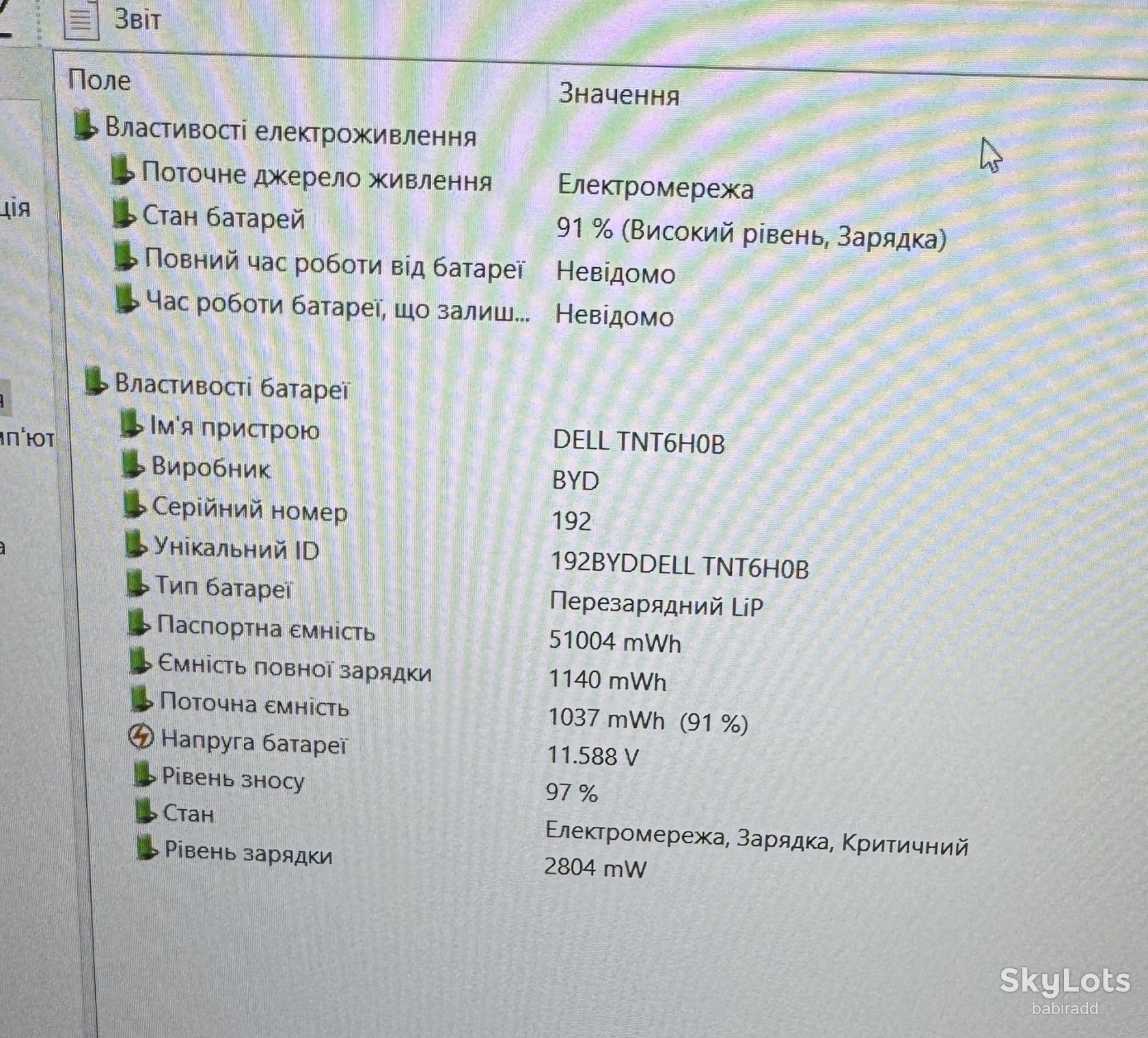Click the Значення column header
The width and height of the screenshot is (1148, 1038).
point(619,94)
